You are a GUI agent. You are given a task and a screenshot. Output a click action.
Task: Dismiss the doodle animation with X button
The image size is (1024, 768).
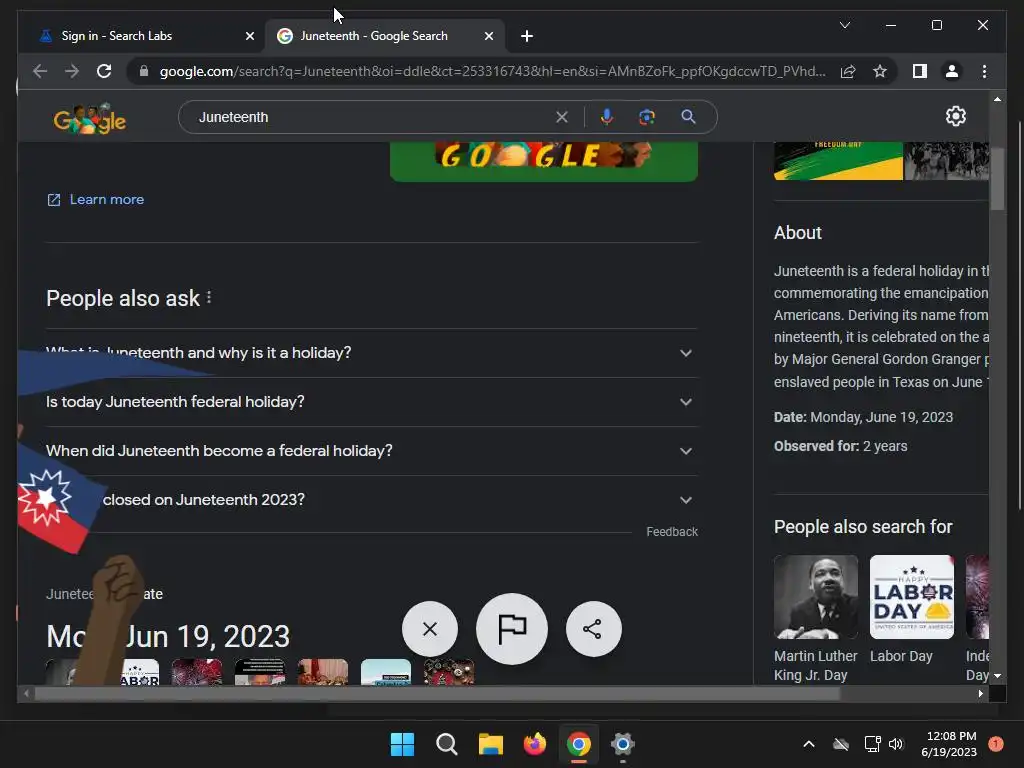(x=430, y=629)
